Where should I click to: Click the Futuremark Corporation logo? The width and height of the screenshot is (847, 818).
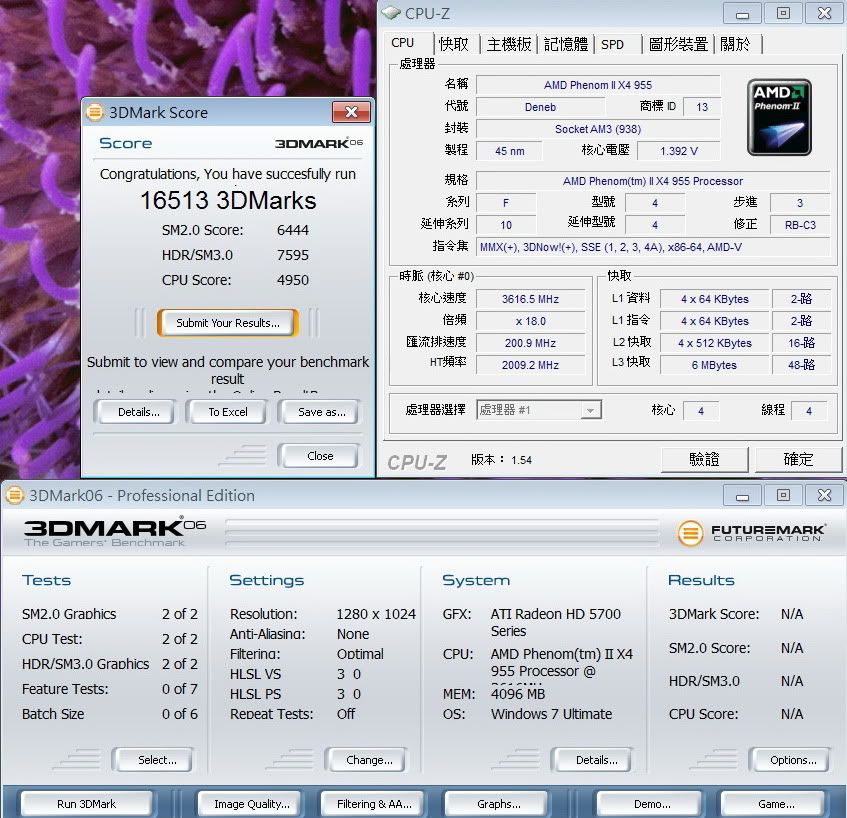click(x=752, y=533)
